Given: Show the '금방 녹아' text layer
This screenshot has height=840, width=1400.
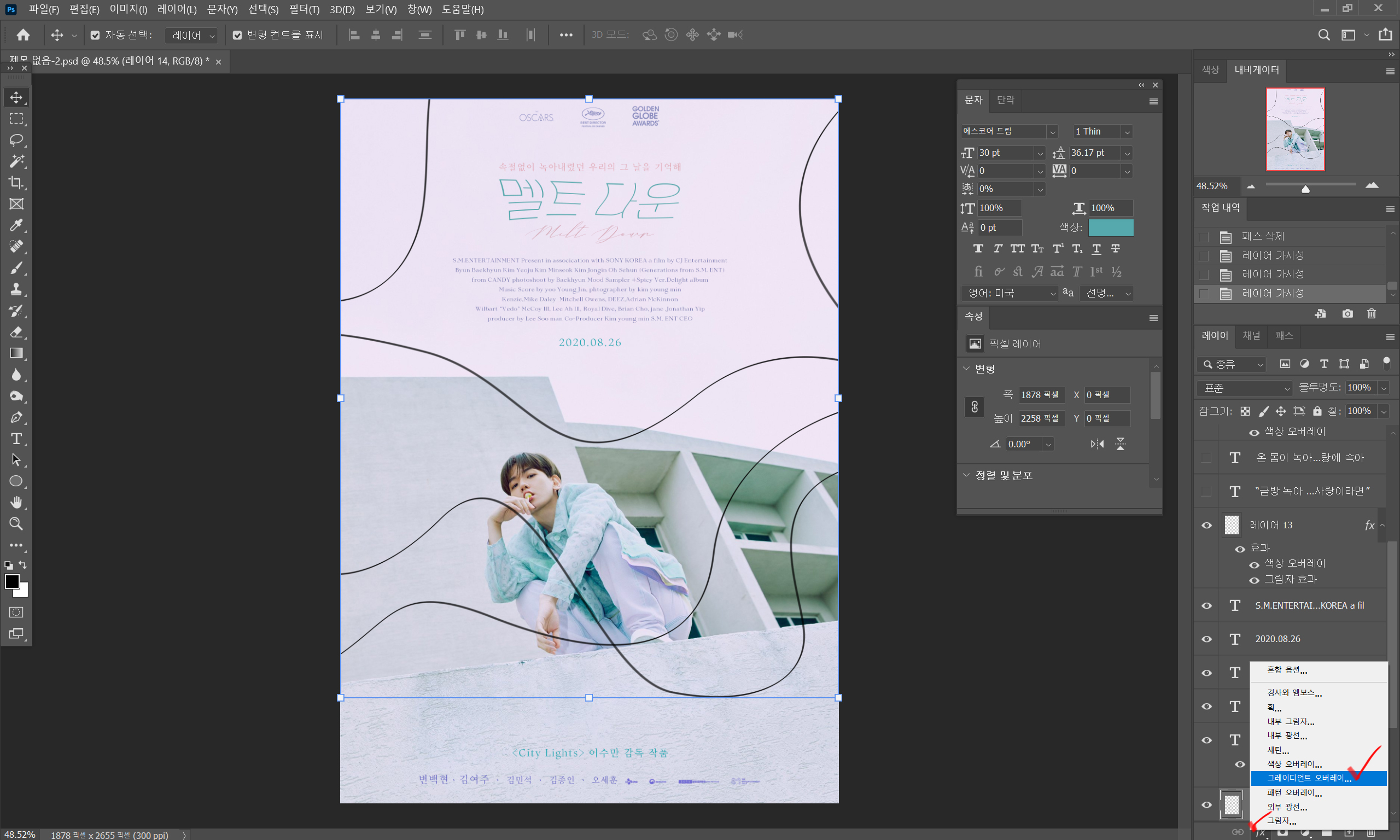Looking at the screenshot, I should coord(1206,491).
